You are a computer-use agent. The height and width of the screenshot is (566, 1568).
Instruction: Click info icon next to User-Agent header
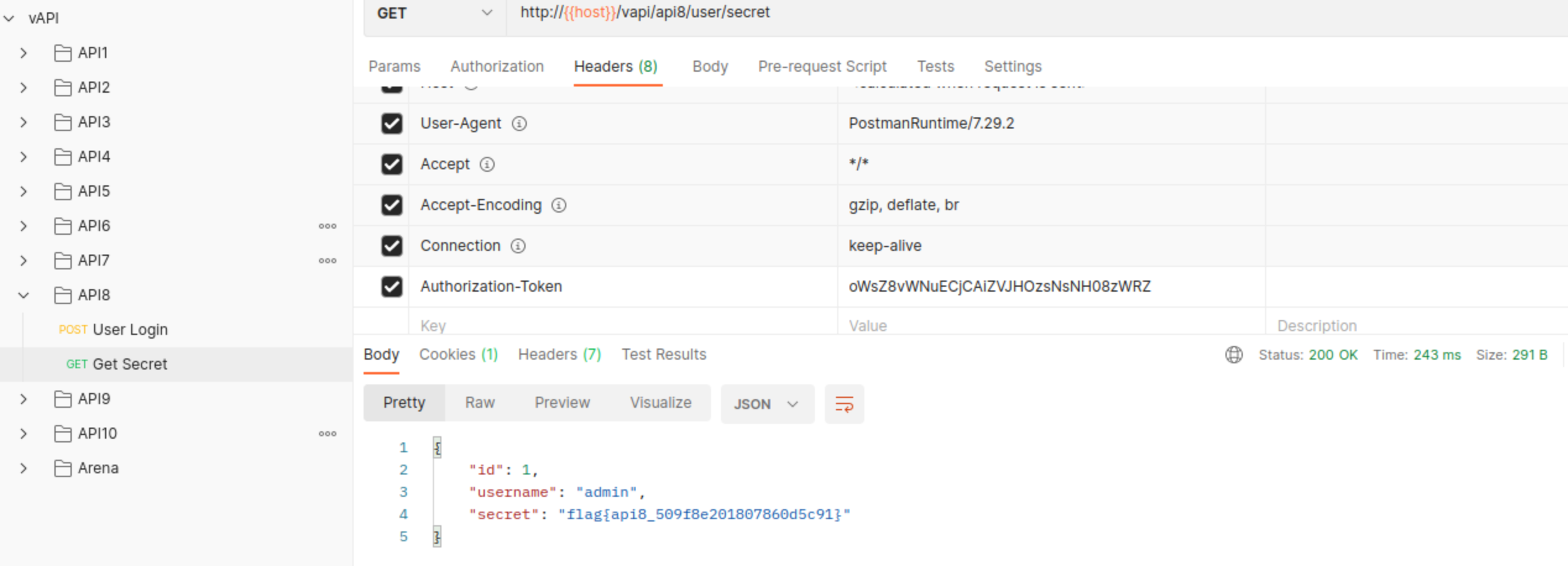click(x=519, y=124)
